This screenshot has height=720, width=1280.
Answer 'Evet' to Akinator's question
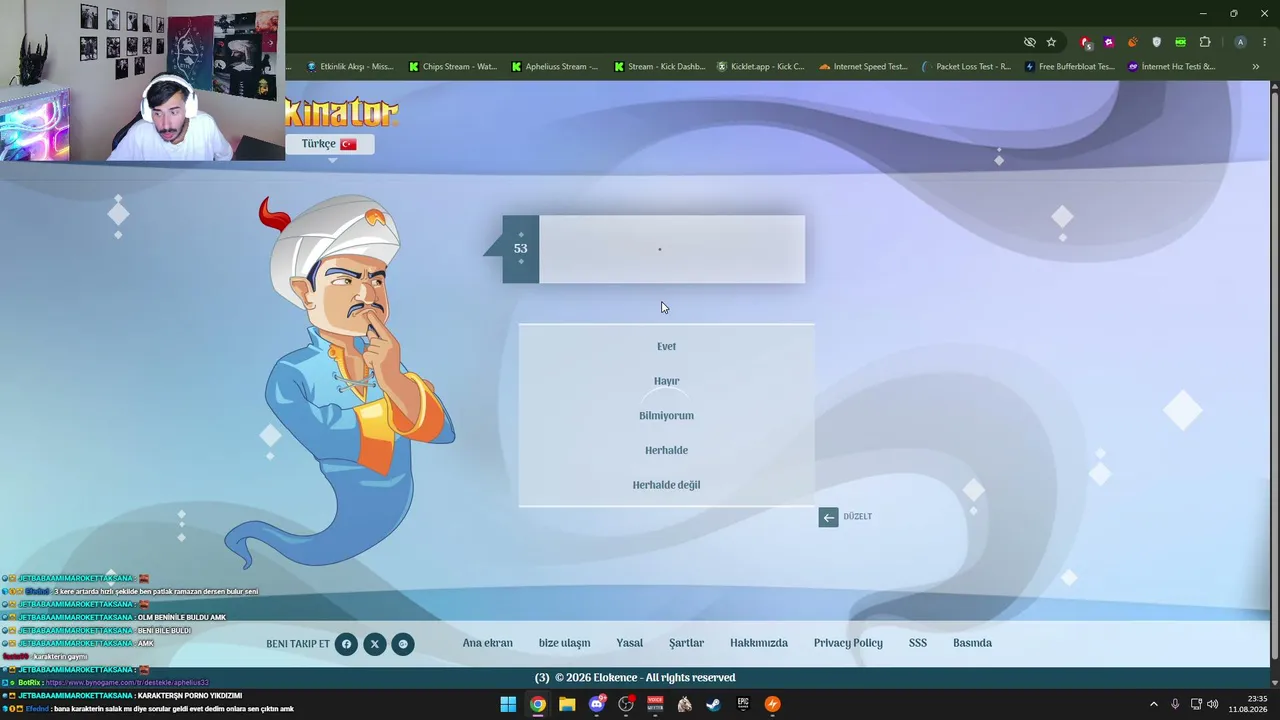pyautogui.click(x=666, y=346)
